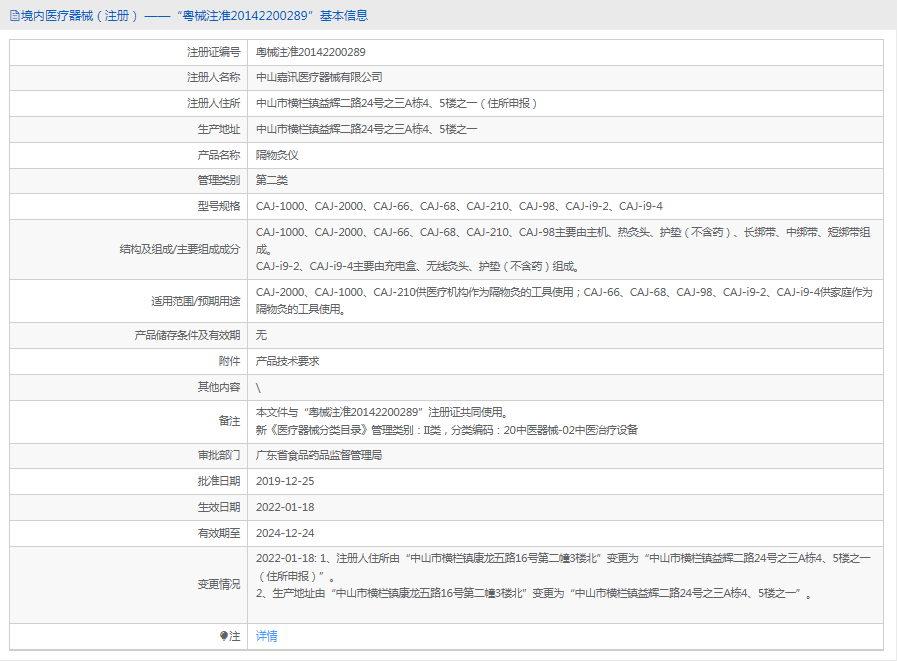The height and width of the screenshot is (661, 899).
Task: Click the 有效期至 row label
Action: click(219, 533)
